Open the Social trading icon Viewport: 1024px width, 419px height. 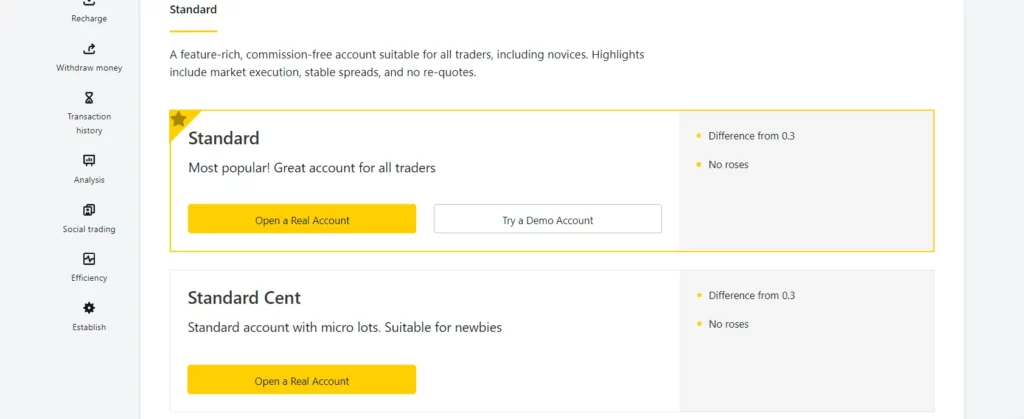point(89,210)
